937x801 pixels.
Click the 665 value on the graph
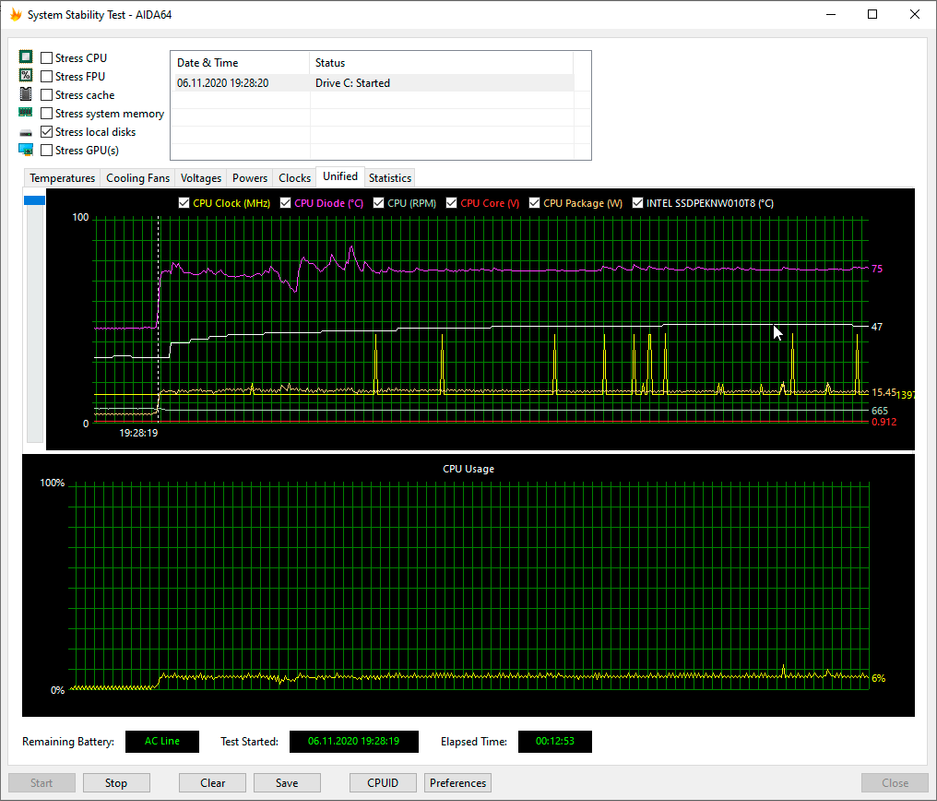tap(880, 411)
